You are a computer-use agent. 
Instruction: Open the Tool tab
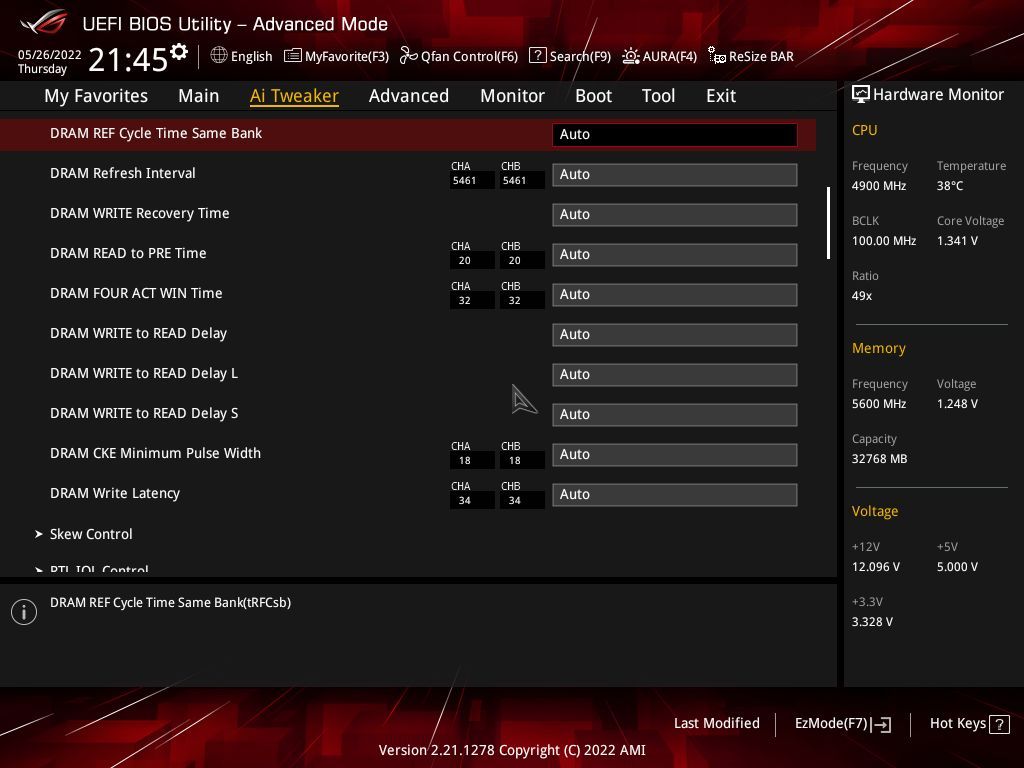tap(658, 96)
